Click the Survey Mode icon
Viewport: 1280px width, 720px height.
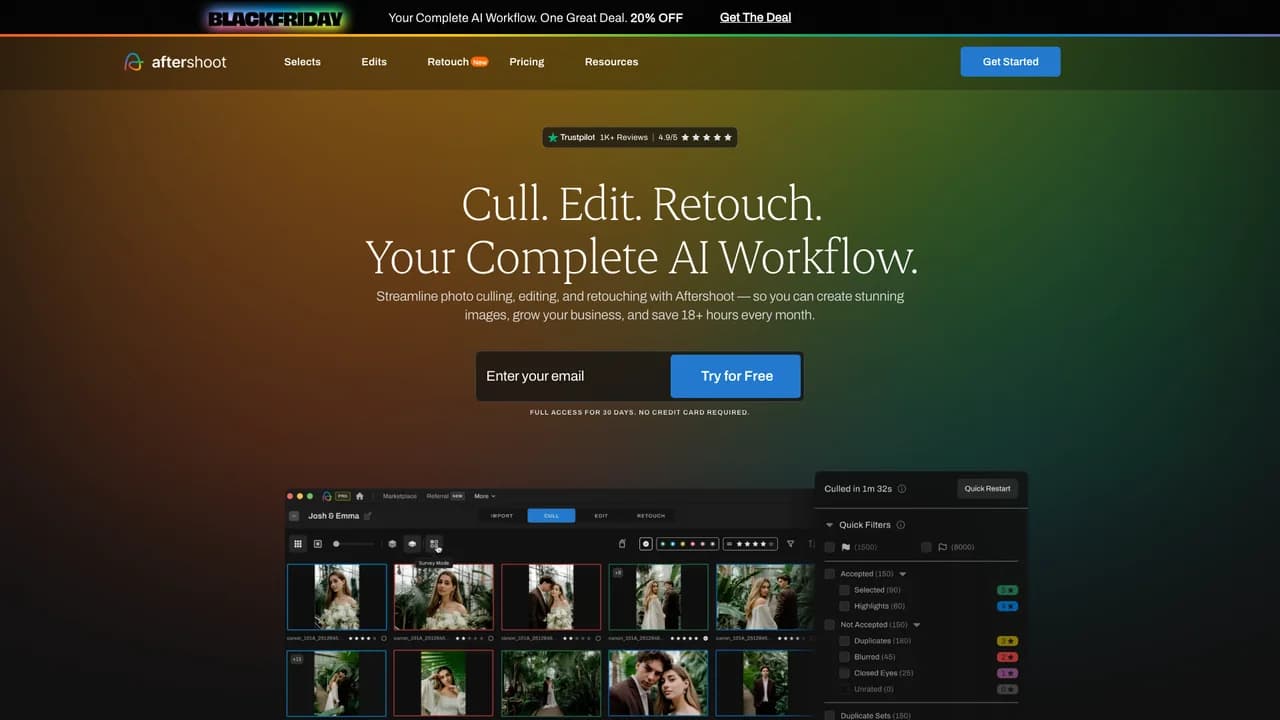434,544
